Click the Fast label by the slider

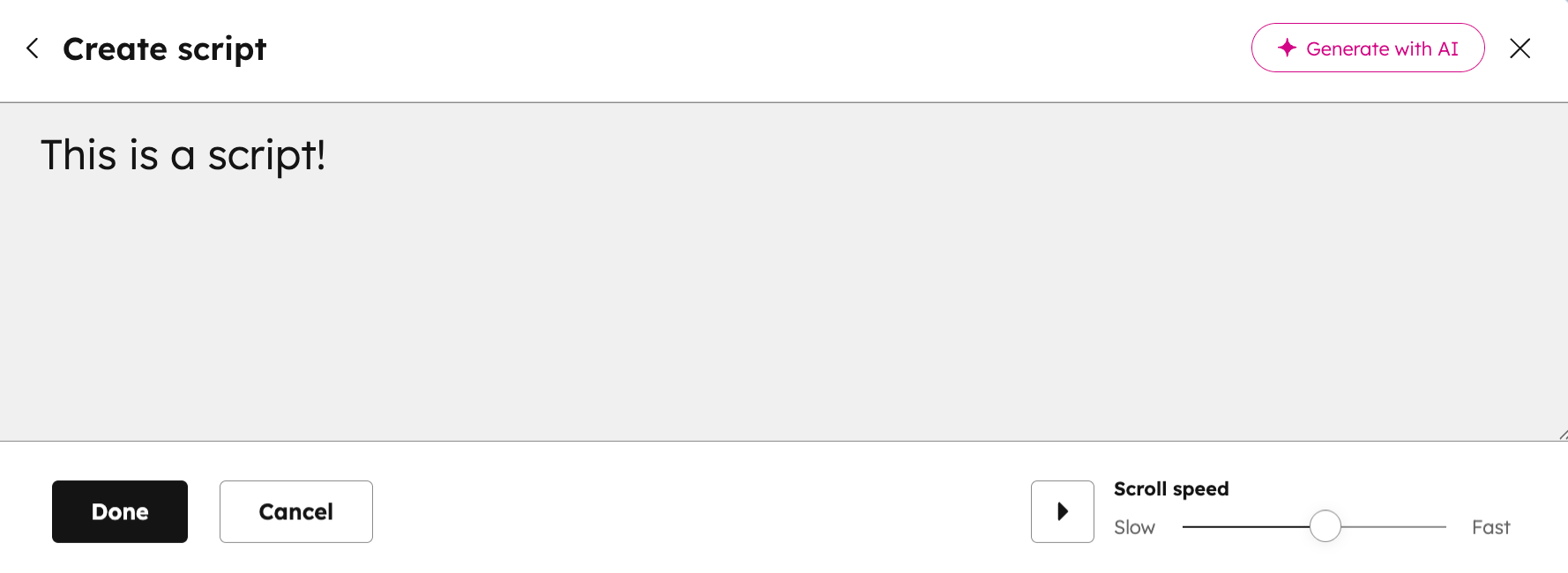1490,527
